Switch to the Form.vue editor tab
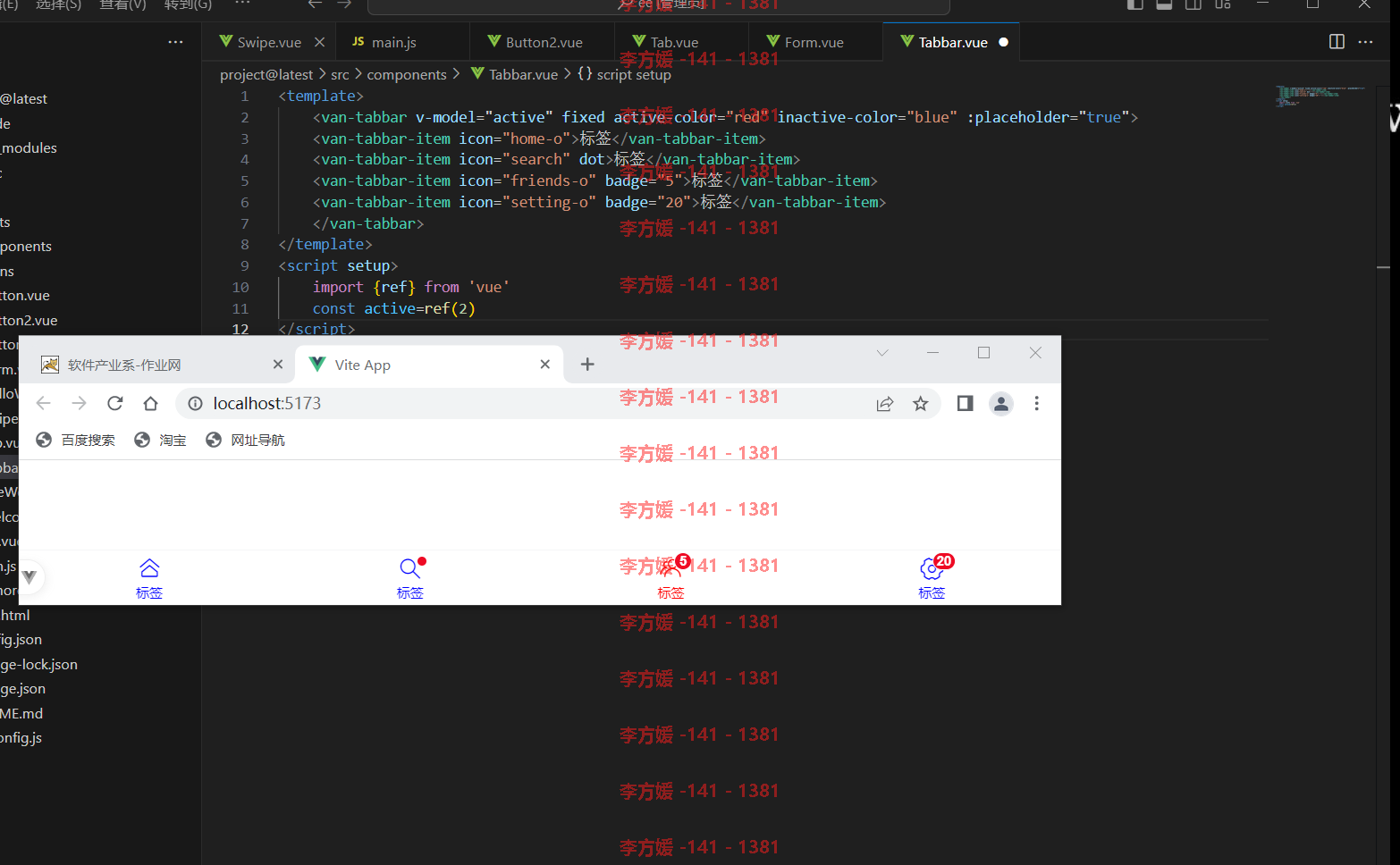The width and height of the screenshot is (1400, 865). tap(814, 42)
